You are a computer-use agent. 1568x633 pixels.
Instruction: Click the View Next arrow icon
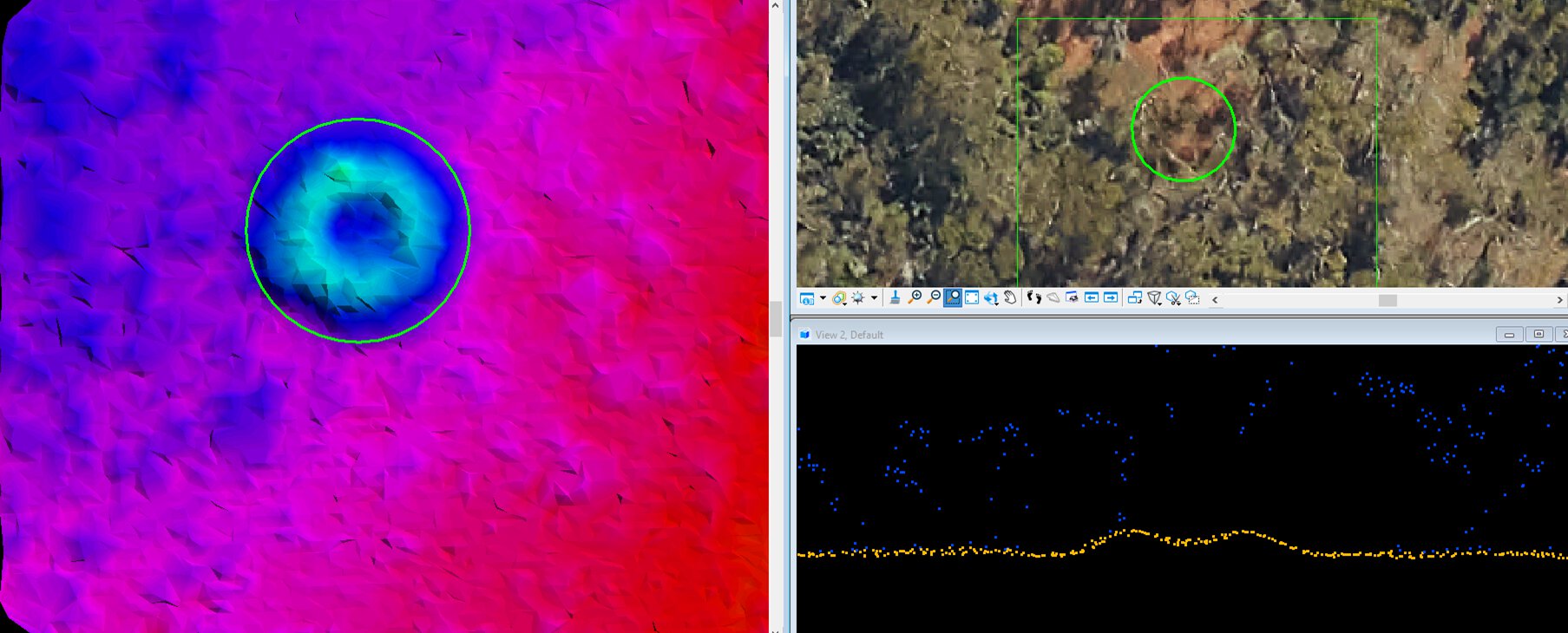pos(1110,297)
